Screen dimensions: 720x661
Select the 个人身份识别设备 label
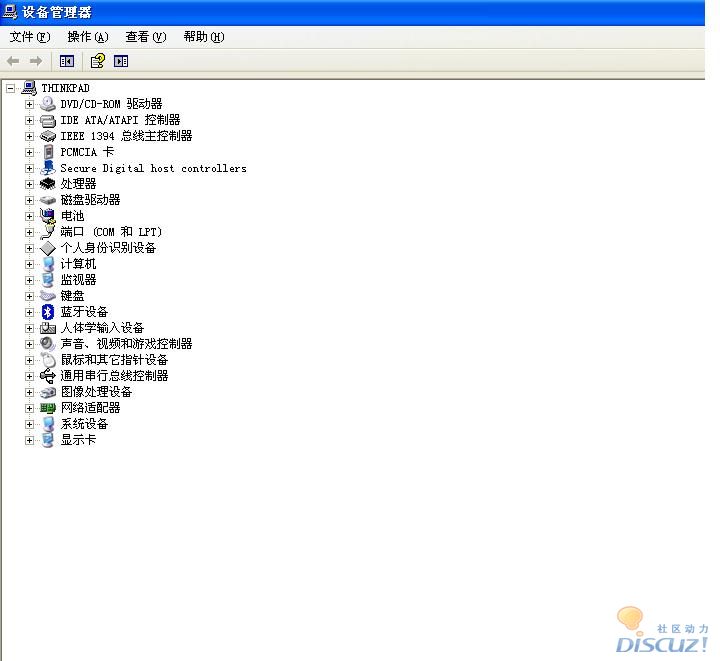pyautogui.click(x=108, y=248)
